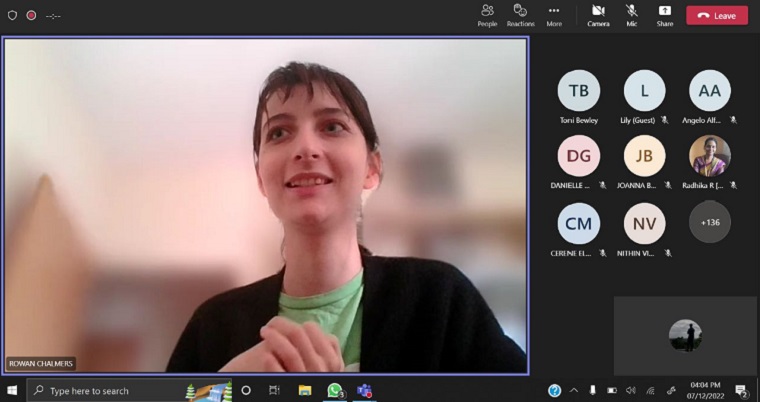The width and height of the screenshot is (760, 402).
Task: Unmute the Mic
Action: [x=632, y=14]
